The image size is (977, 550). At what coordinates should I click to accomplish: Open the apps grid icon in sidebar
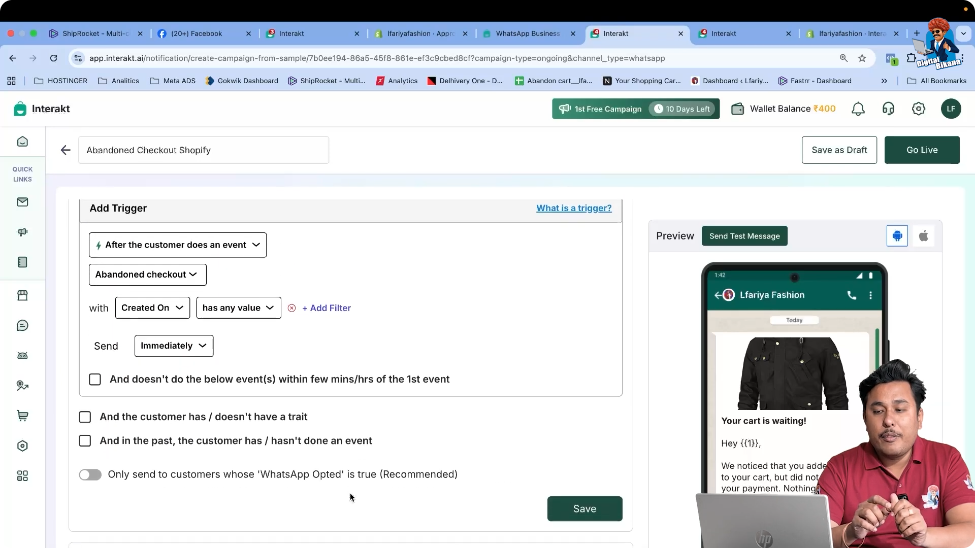coord(22,476)
